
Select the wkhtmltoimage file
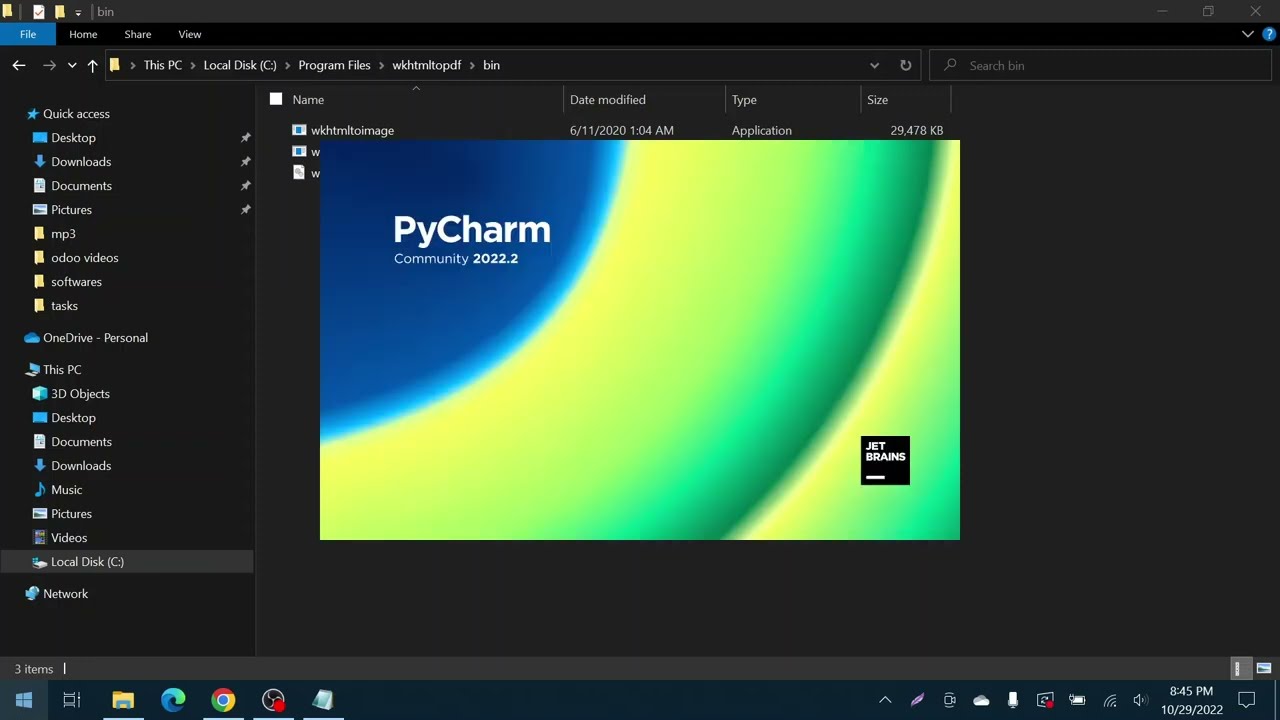pyautogui.click(x=352, y=130)
